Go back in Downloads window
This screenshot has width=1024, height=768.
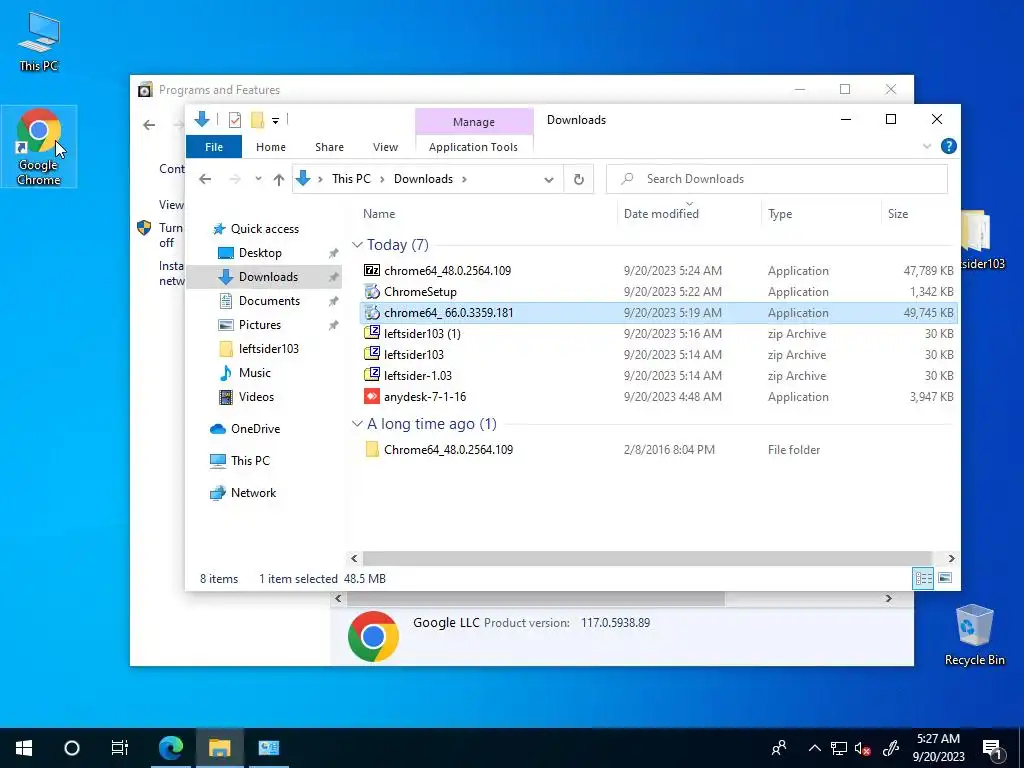(205, 179)
